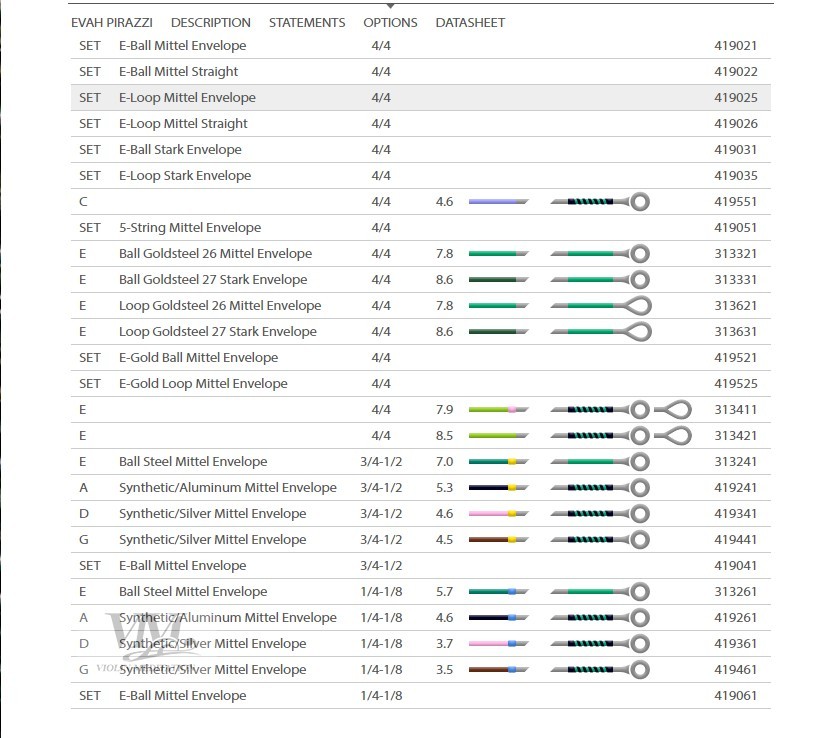Click the ball-end string icon for 419461
The image size is (819, 738).
(600, 670)
